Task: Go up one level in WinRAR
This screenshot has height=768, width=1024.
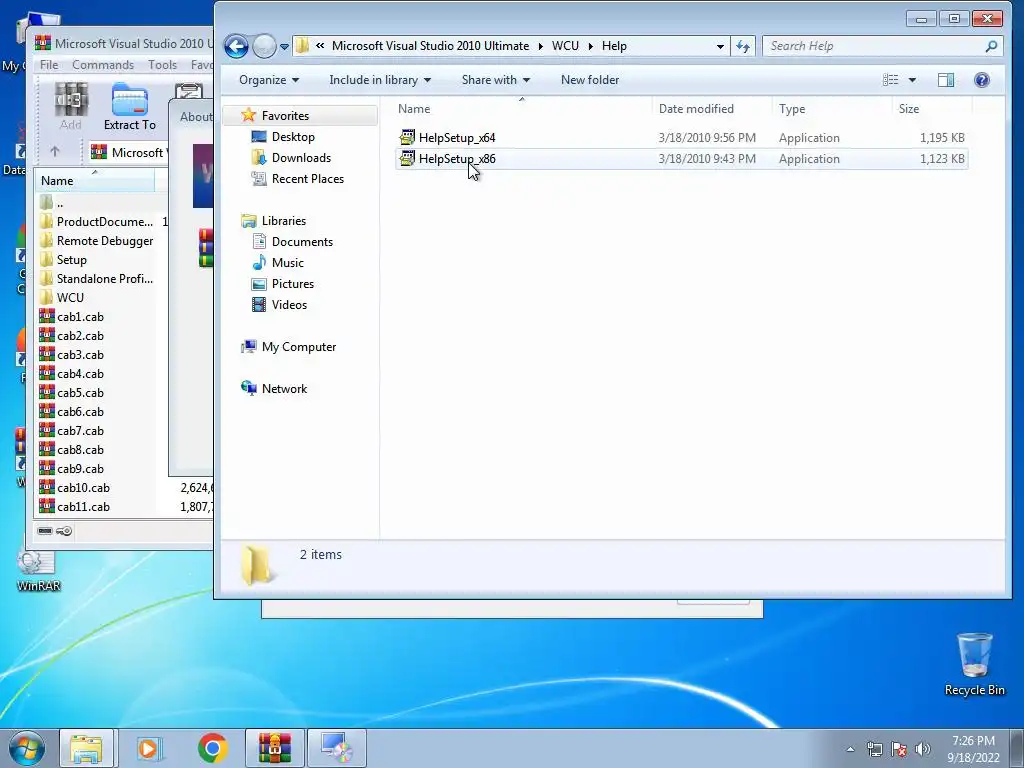Action: pyautogui.click(x=55, y=152)
